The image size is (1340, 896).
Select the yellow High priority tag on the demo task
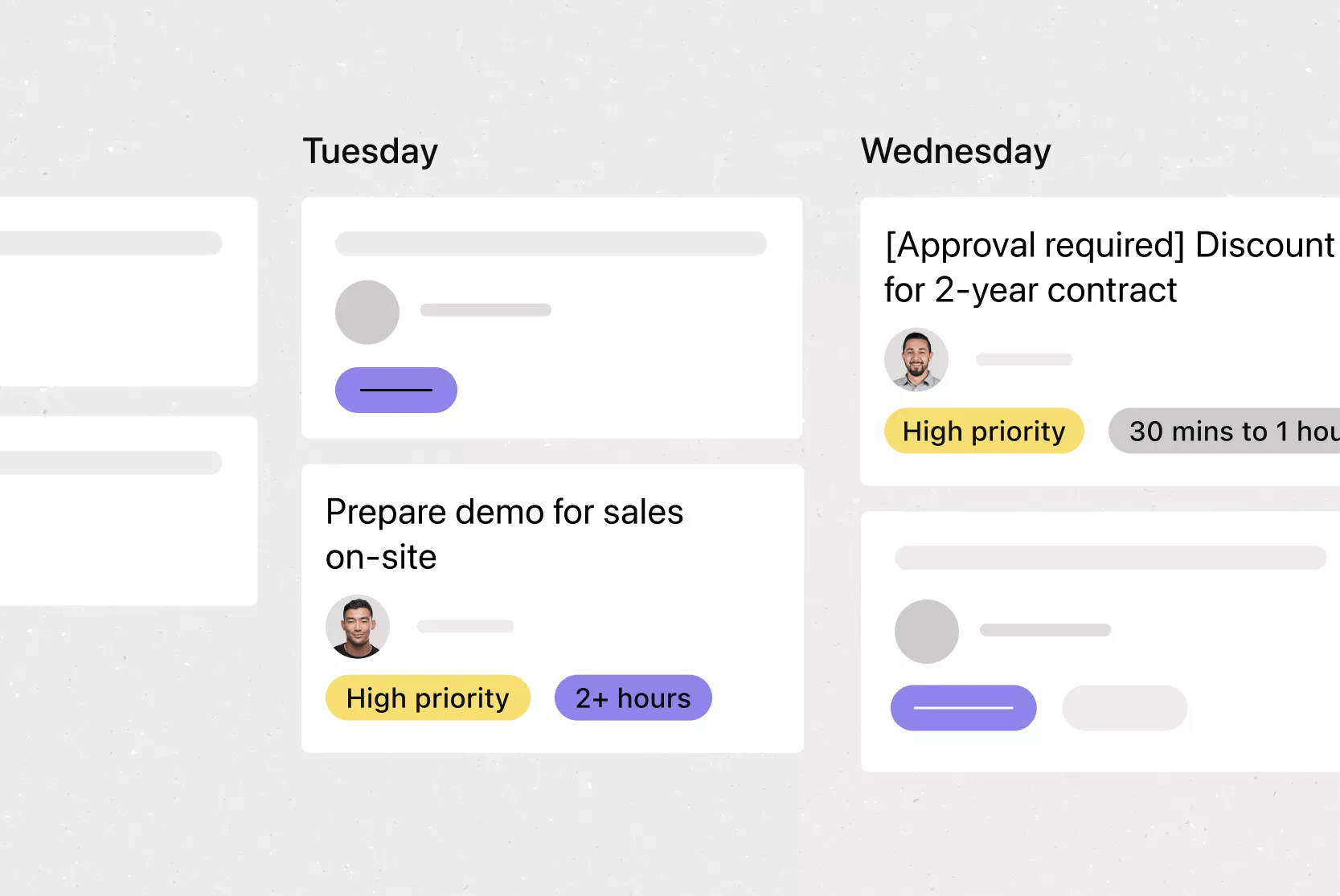click(428, 698)
